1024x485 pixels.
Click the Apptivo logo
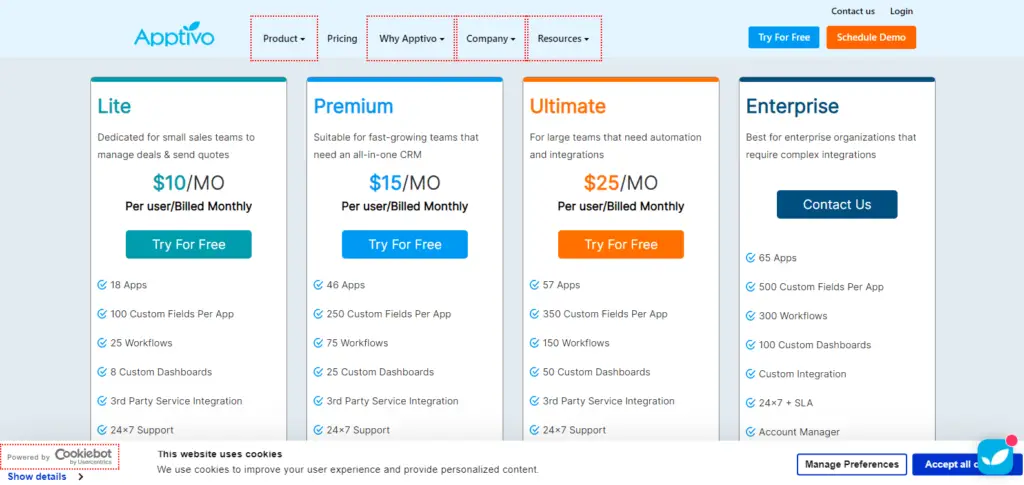tap(174, 37)
